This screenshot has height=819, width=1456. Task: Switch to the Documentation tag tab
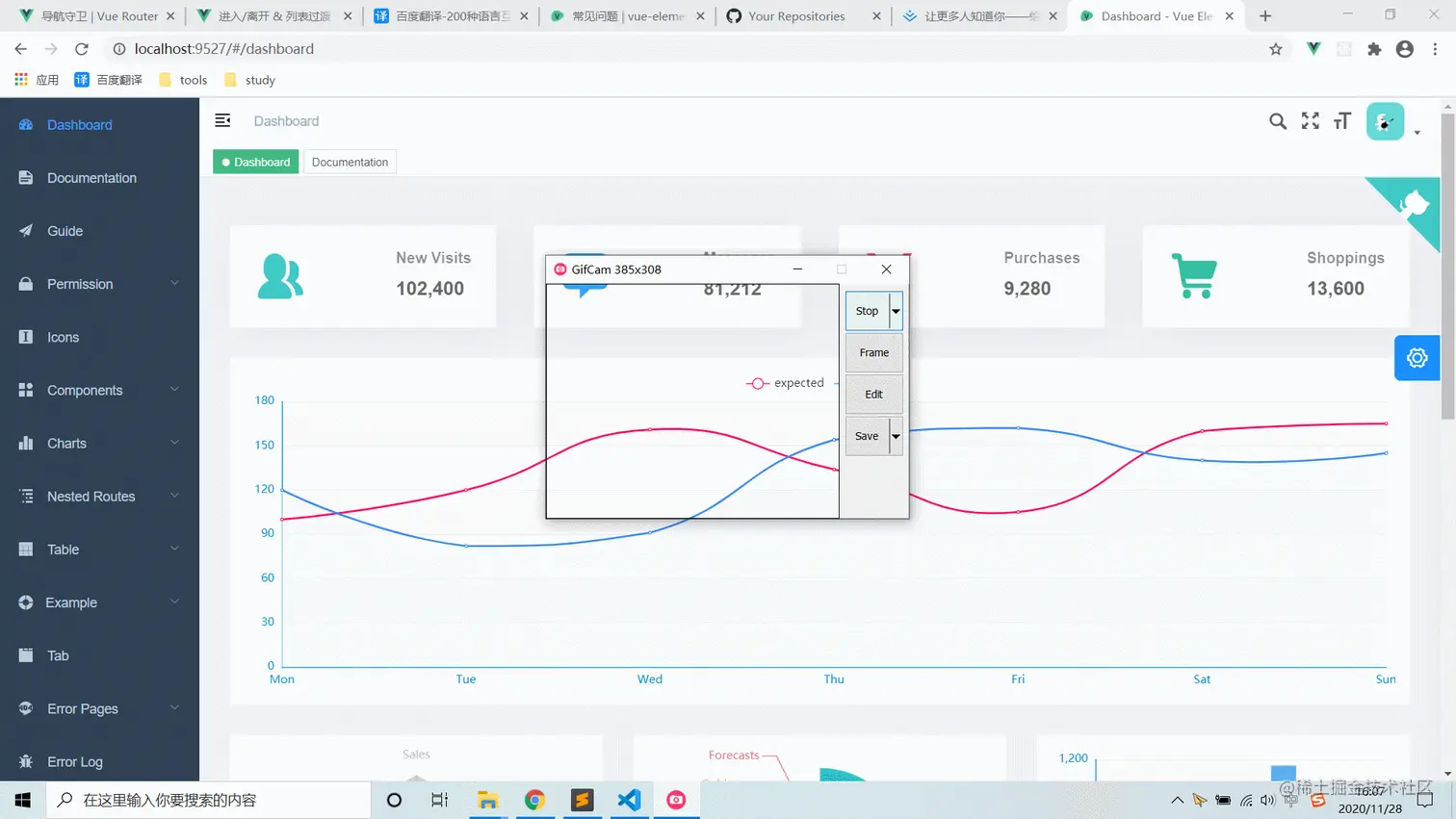(350, 162)
